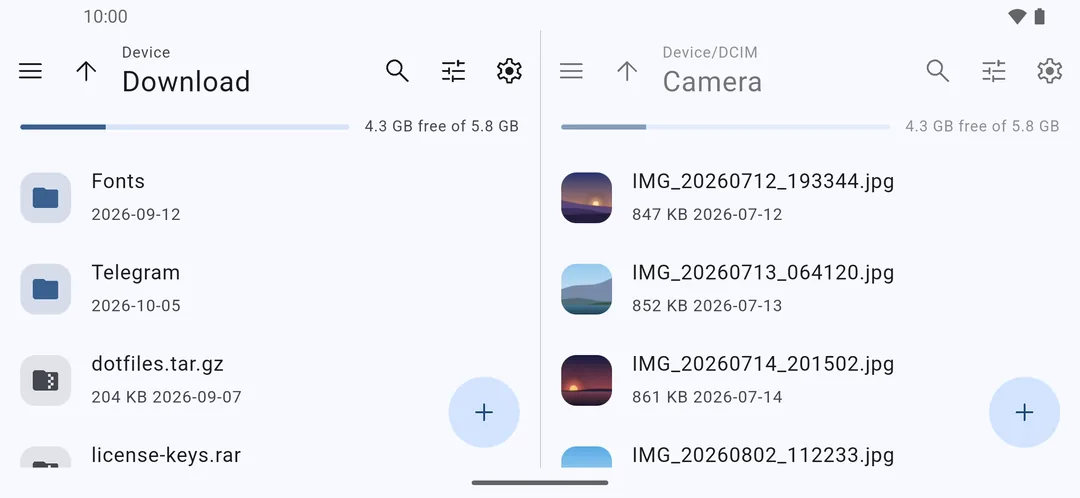The height and width of the screenshot is (498, 1080).
Task: Open view options sliders in Download pane
Action: (453, 71)
